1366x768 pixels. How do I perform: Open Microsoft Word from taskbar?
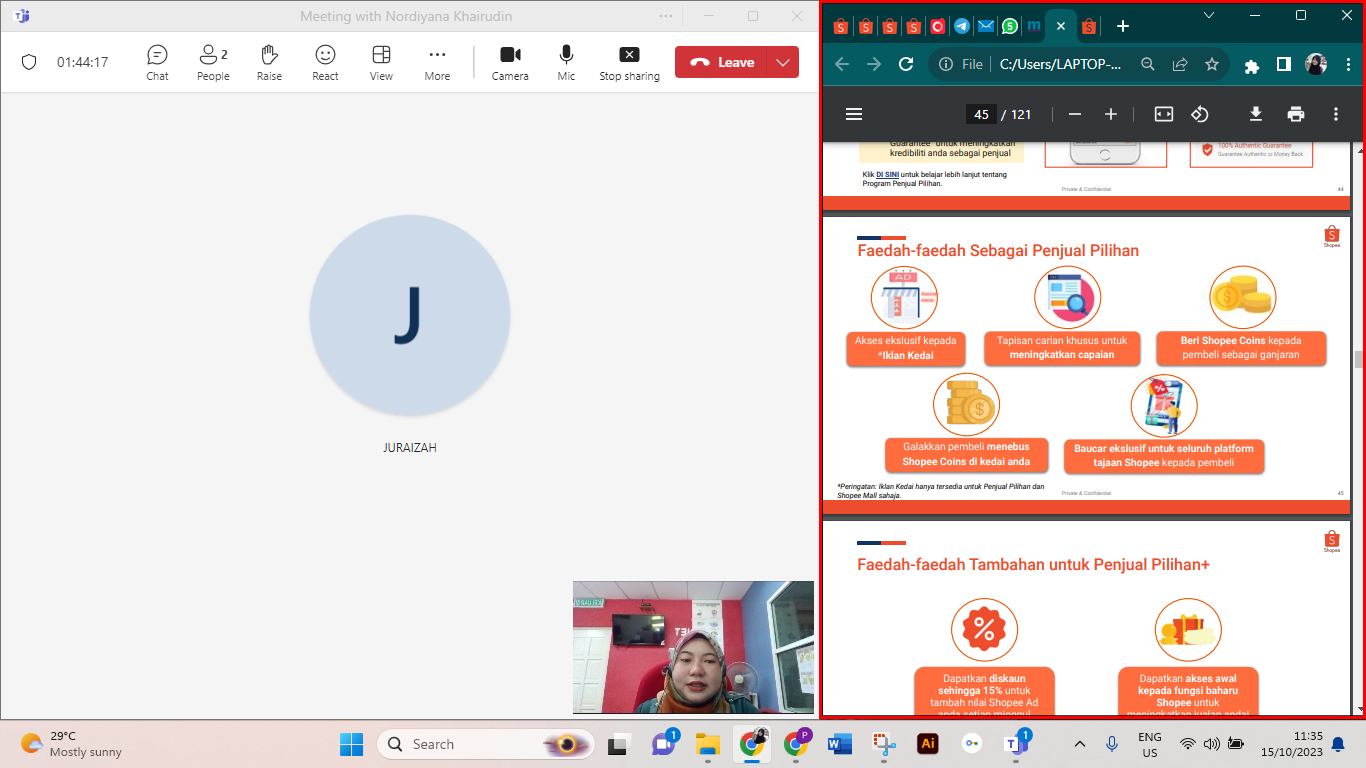[839, 744]
